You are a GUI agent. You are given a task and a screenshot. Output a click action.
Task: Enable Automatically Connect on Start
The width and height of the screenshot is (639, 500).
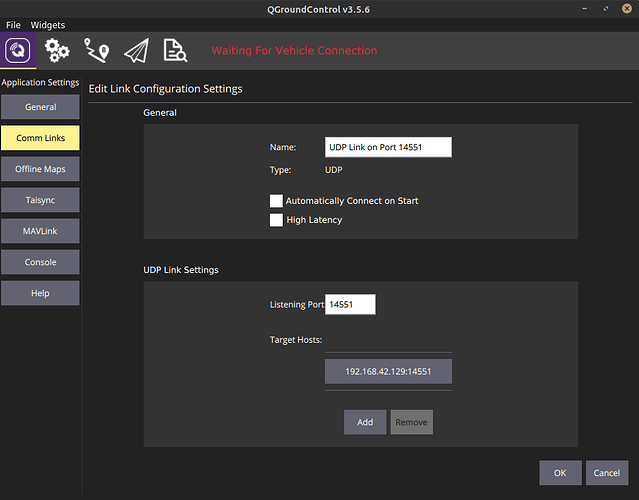coord(276,200)
